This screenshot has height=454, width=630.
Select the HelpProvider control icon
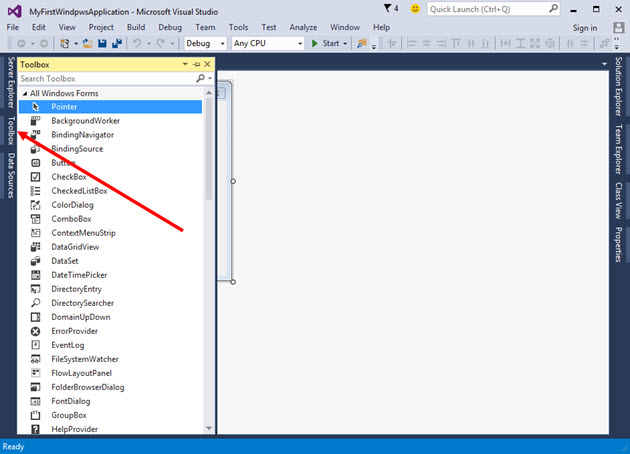pos(35,429)
